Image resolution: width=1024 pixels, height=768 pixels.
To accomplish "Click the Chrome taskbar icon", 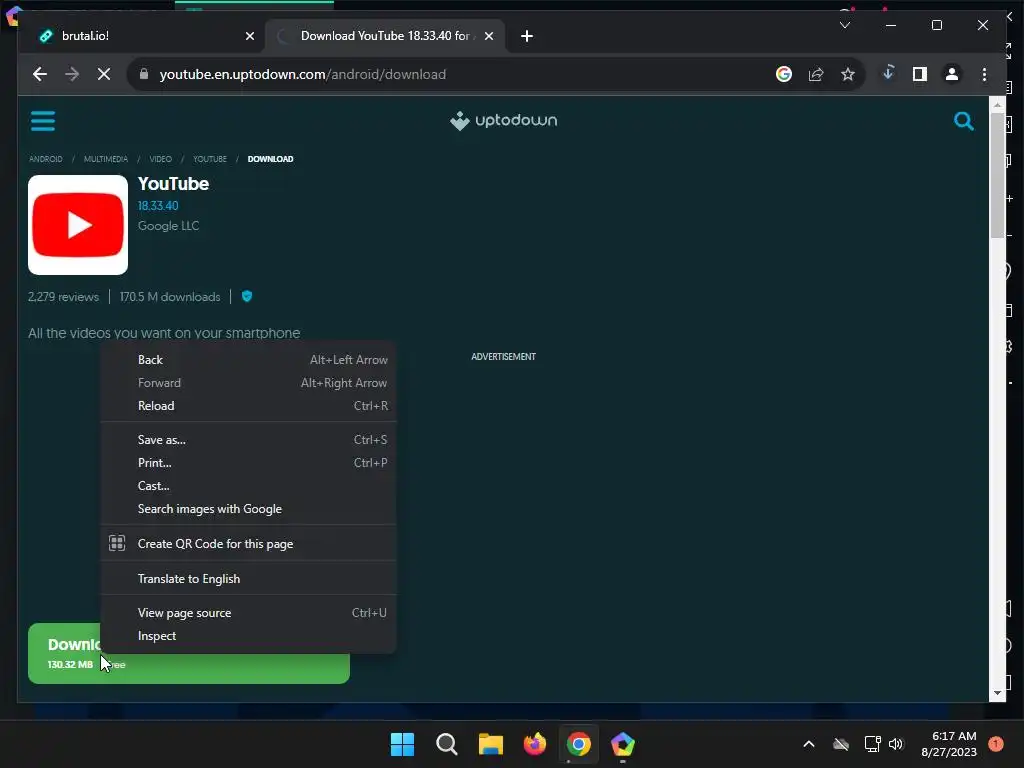I will coord(579,744).
